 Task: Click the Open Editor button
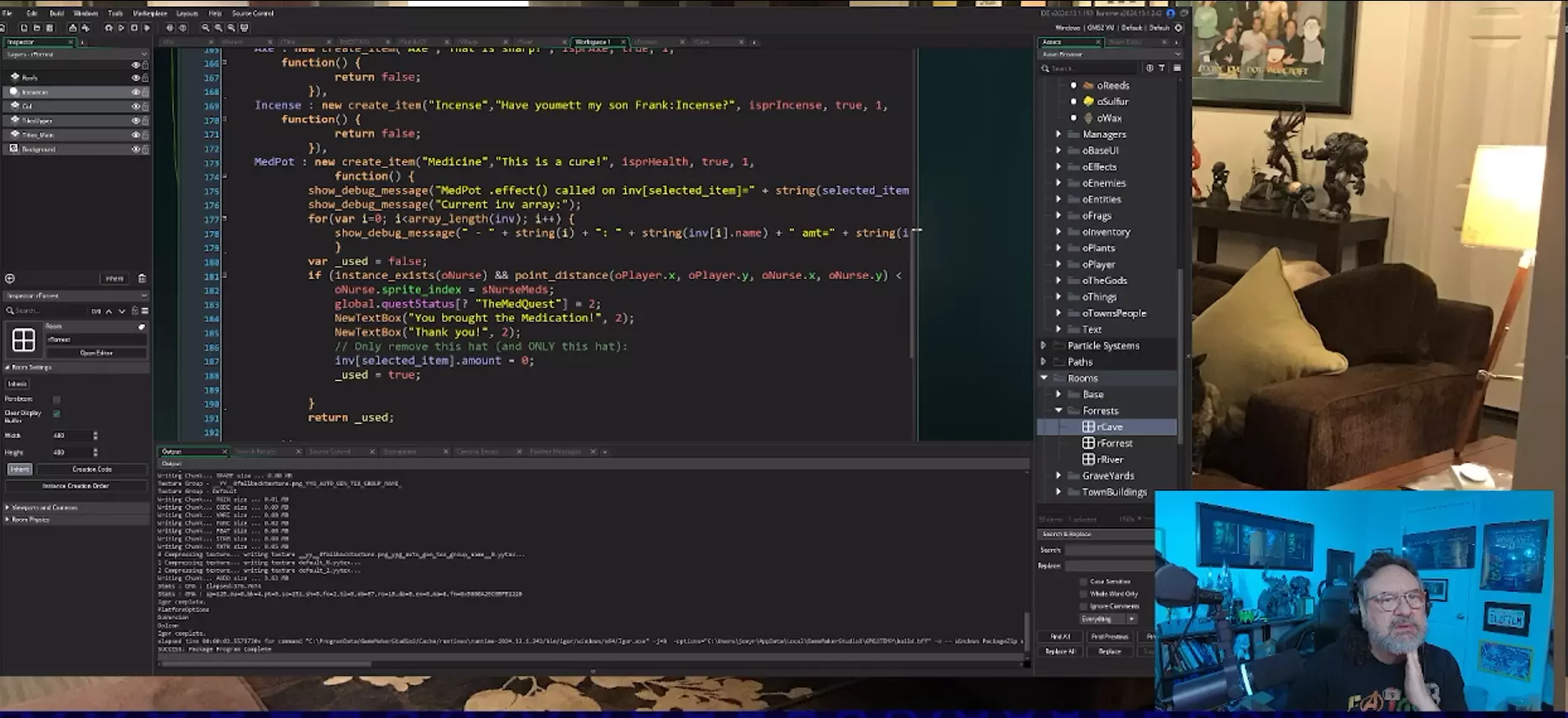(96, 353)
